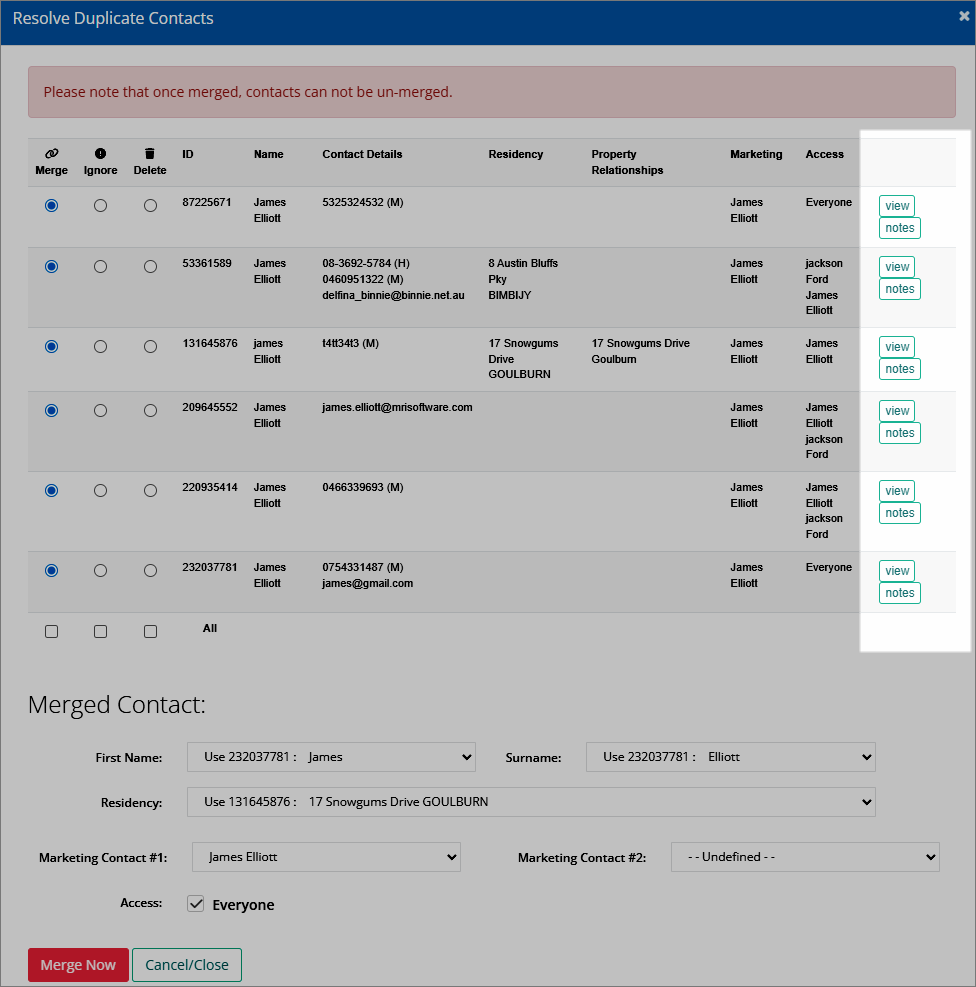Open notes for contact 232037781
Screen dimensions: 976x987
(900, 593)
